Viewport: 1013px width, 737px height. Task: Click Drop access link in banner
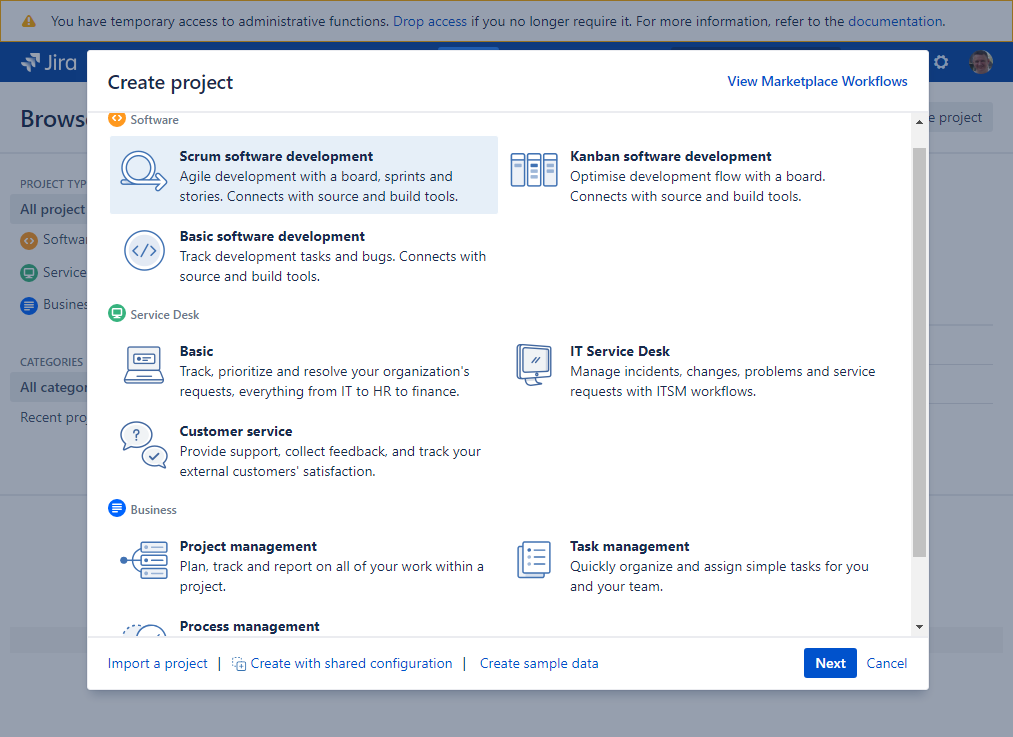(x=430, y=21)
